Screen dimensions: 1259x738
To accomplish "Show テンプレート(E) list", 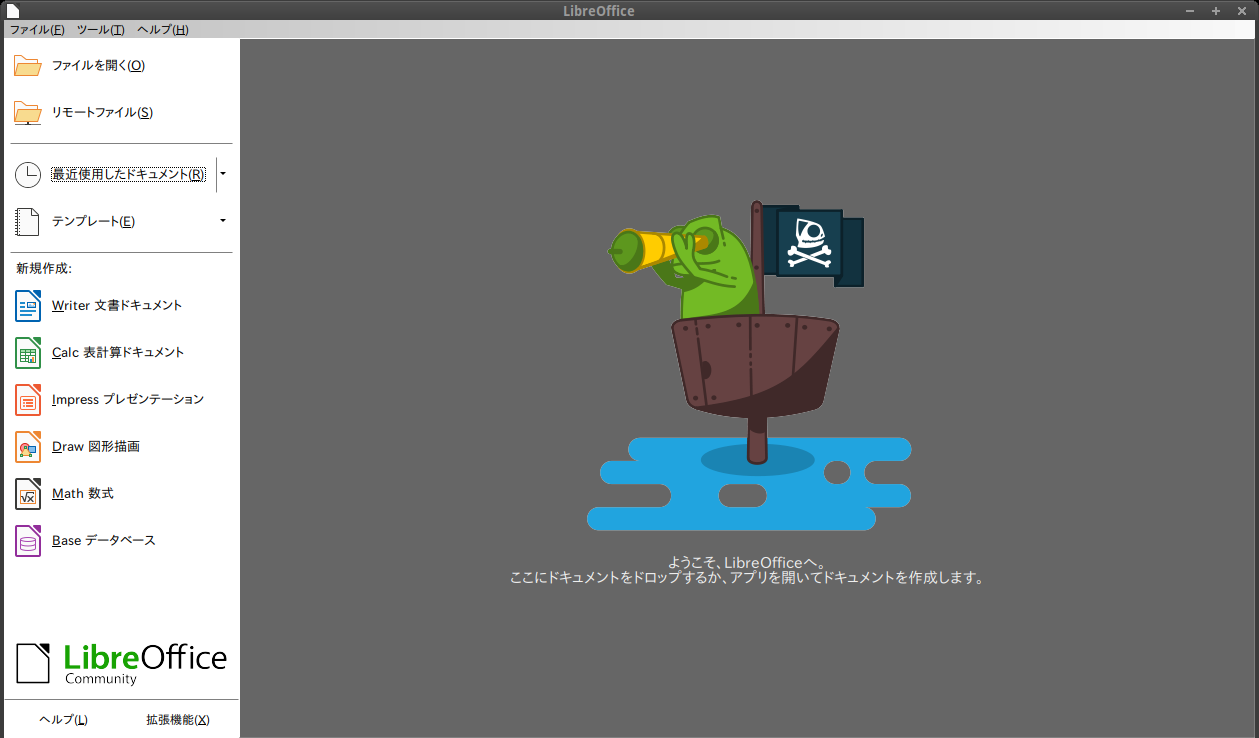I will 93,222.
